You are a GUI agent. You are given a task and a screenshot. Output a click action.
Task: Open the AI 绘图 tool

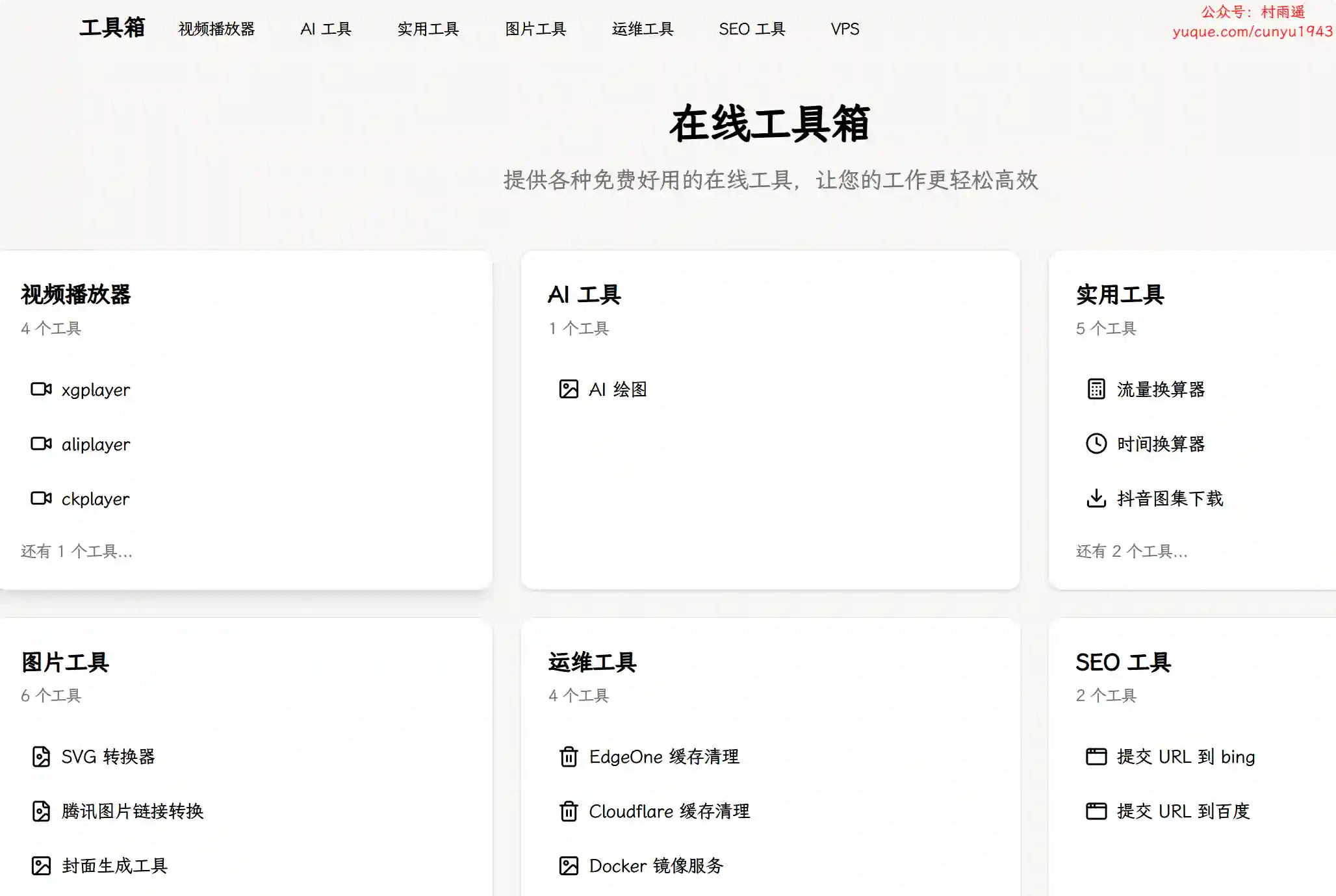click(618, 389)
